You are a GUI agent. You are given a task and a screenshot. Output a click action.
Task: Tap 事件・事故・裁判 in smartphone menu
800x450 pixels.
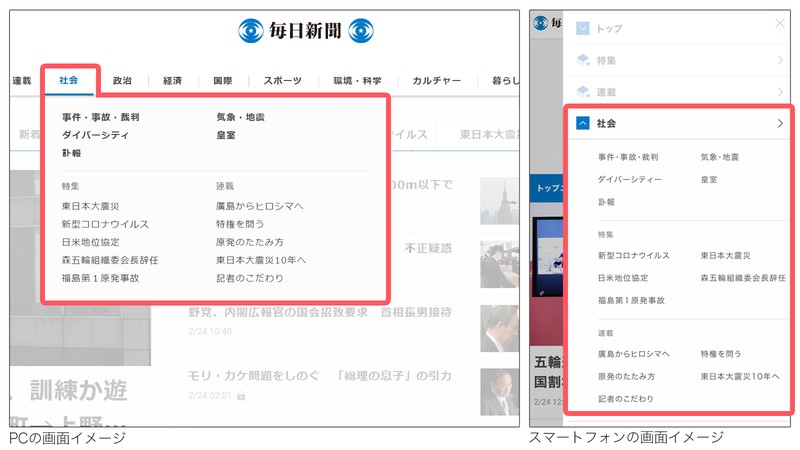tap(628, 157)
